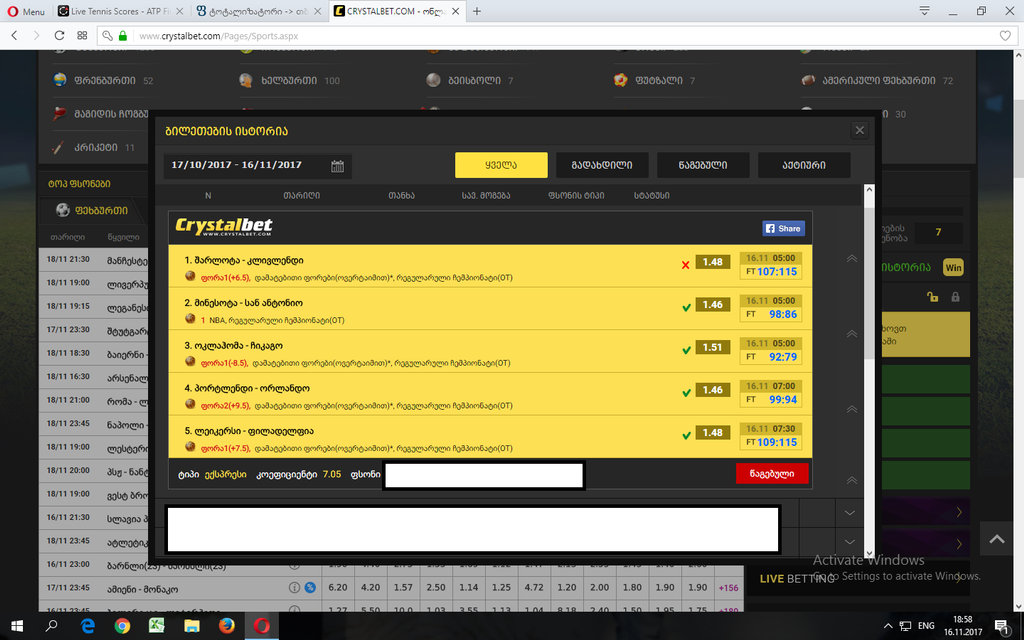Open the კრიკეტი cricket category
Image resolution: width=1024 pixels, height=640 pixels.
pyautogui.click(x=93, y=148)
